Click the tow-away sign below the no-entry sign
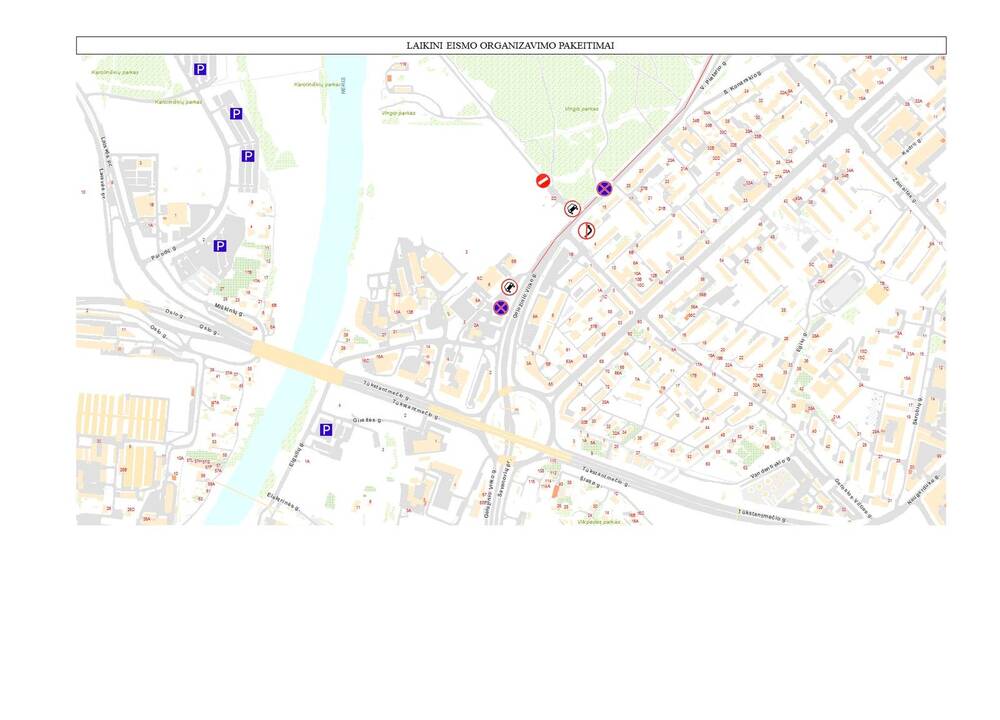1000x720 pixels. tap(573, 209)
